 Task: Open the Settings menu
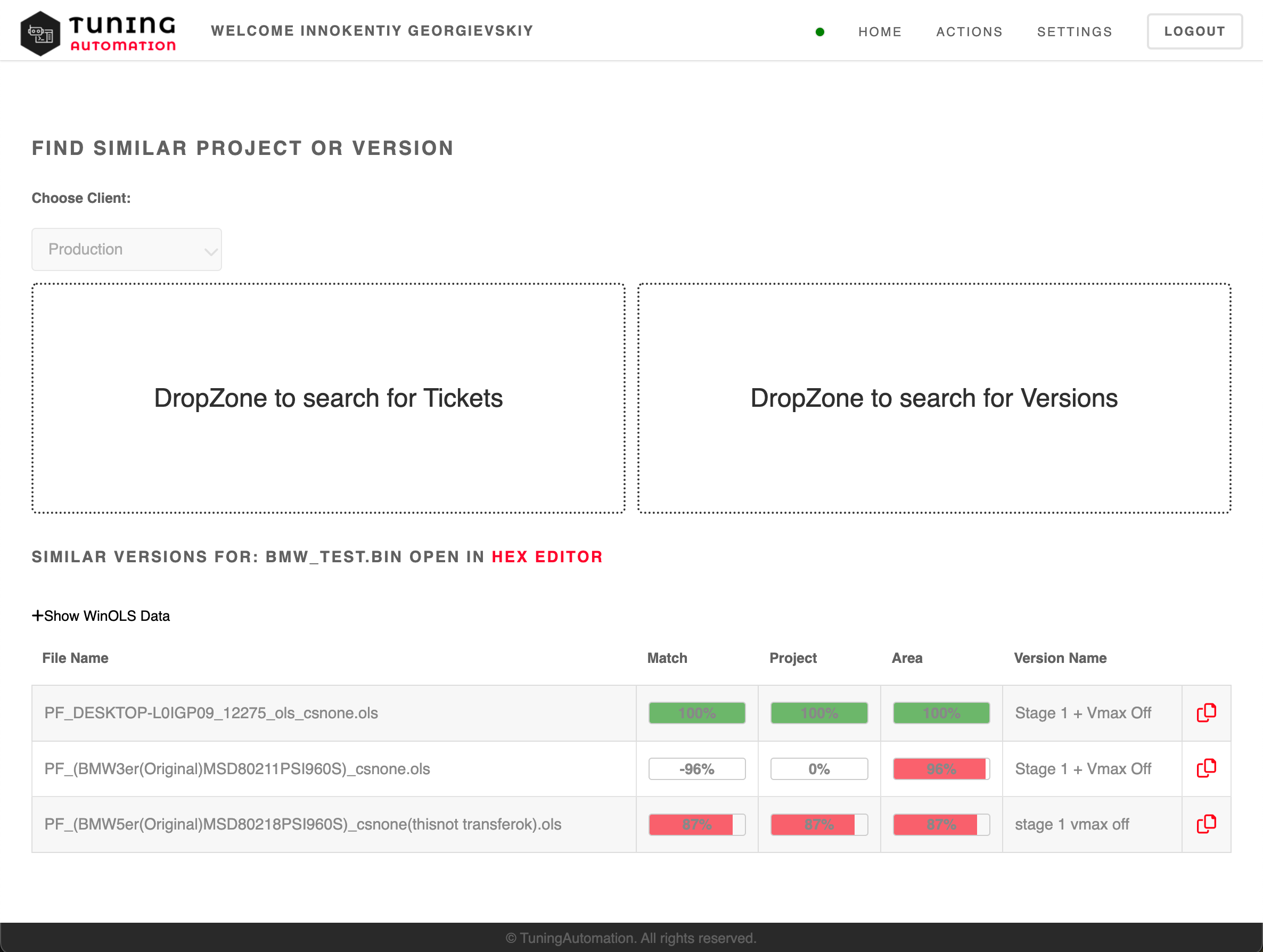click(1075, 32)
